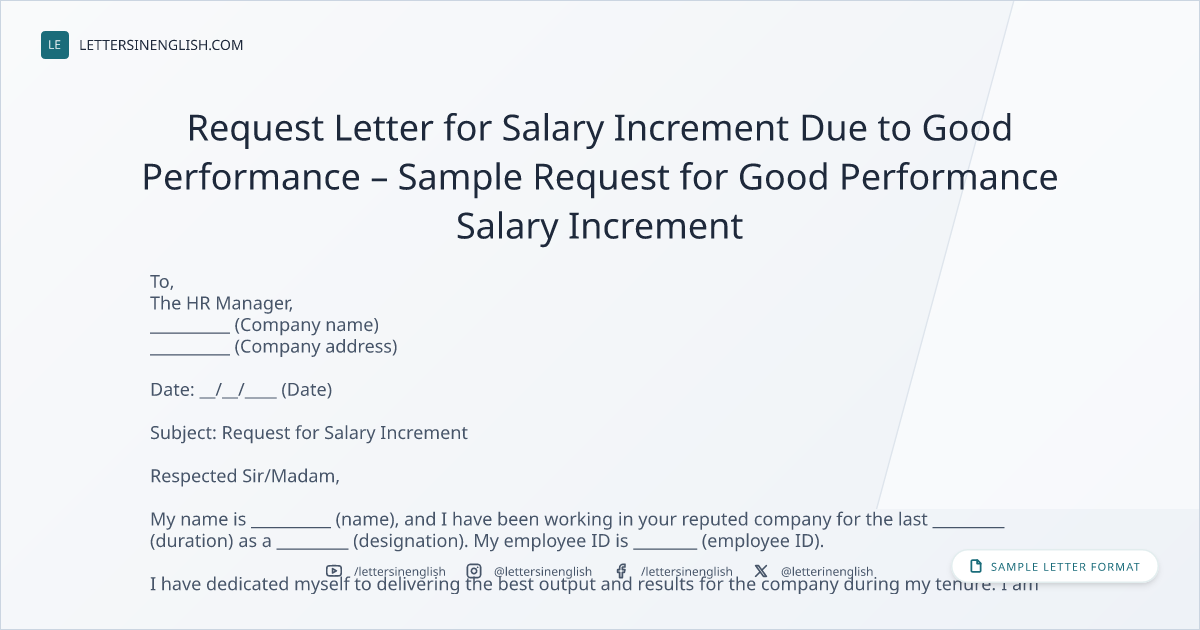This screenshot has height=630, width=1200.
Task: Open the LETTERSINENGLISH.COM site name
Action: pyautogui.click(x=161, y=45)
